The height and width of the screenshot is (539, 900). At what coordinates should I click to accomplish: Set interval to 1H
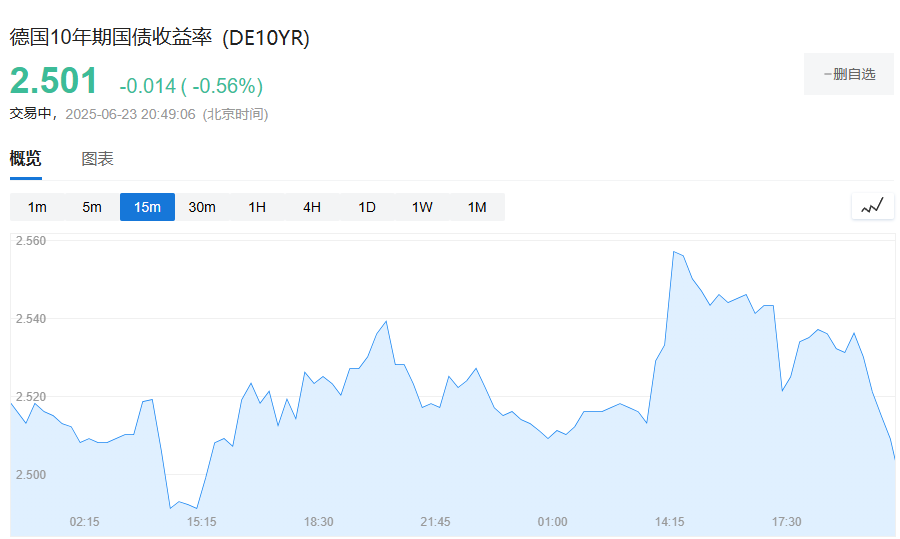point(257,207)
